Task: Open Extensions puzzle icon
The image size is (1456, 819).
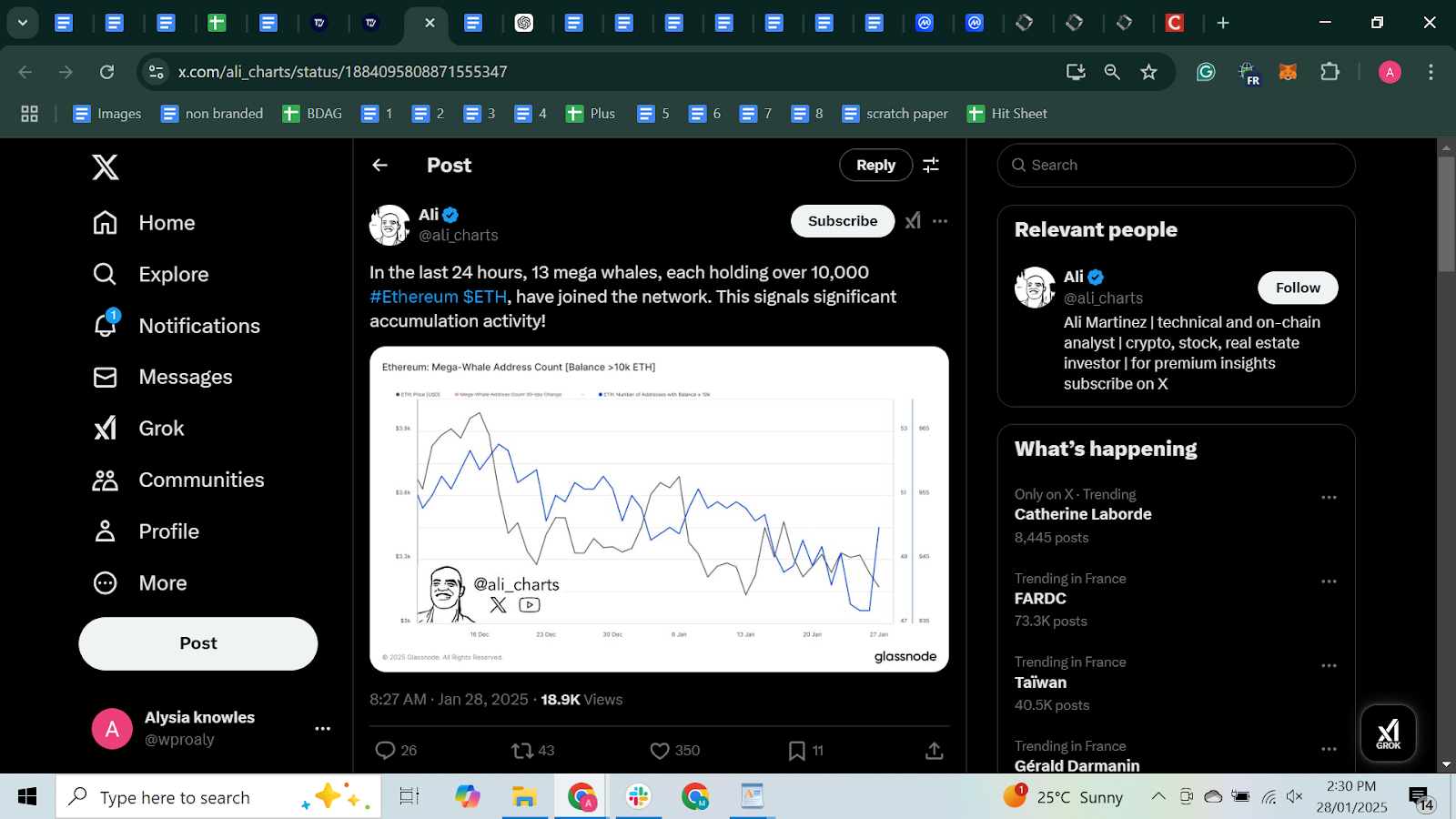Action: tap(1330, 72)
